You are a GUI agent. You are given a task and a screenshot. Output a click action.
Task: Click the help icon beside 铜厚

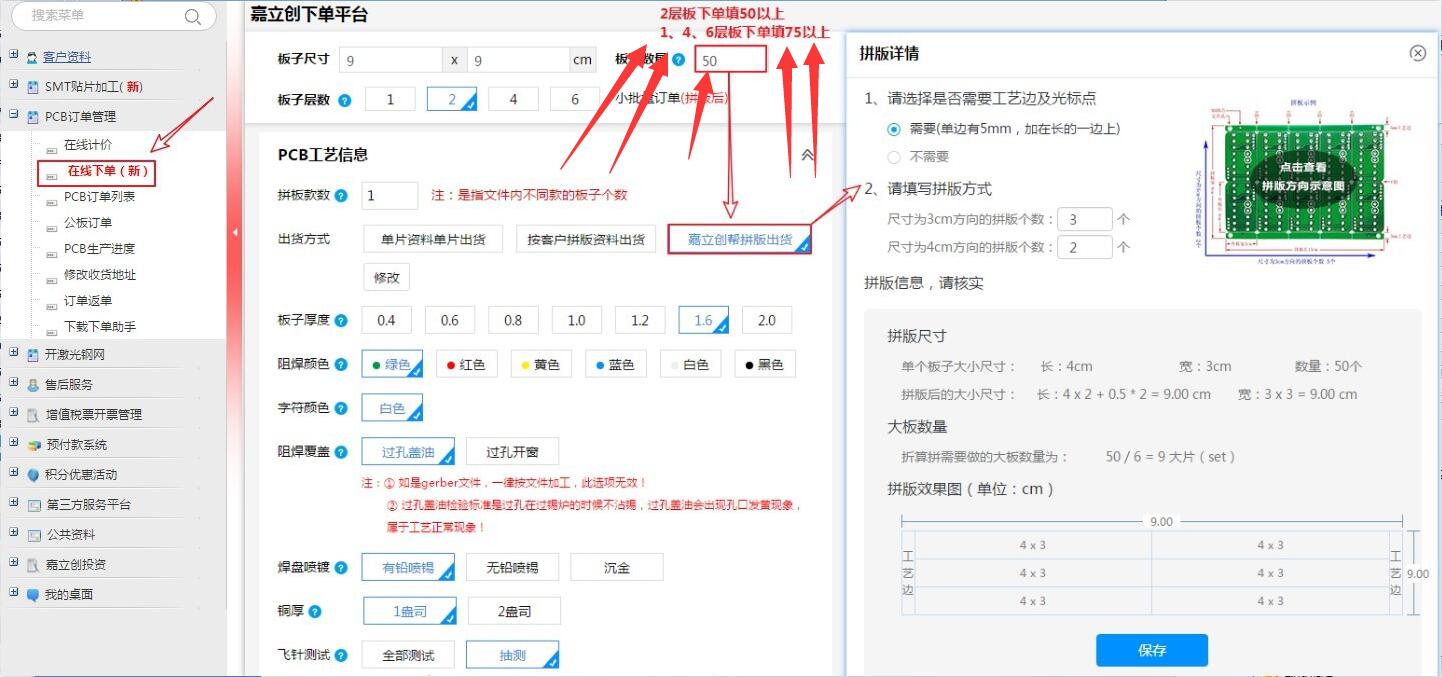(315, 611)
